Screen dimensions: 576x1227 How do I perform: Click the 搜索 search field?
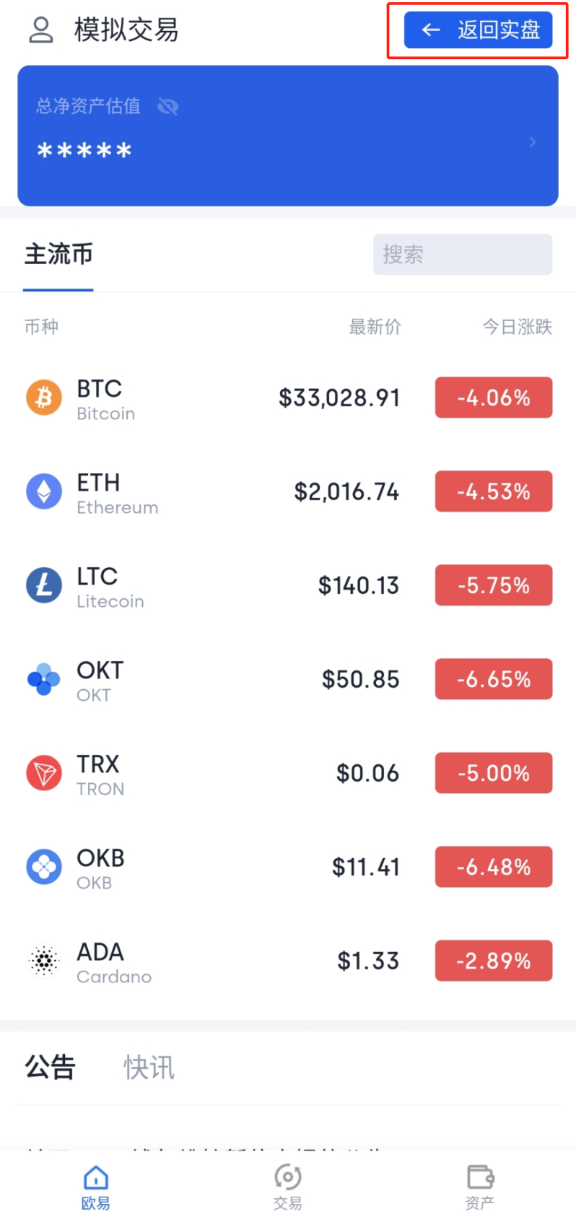click(x=462, y=254)
